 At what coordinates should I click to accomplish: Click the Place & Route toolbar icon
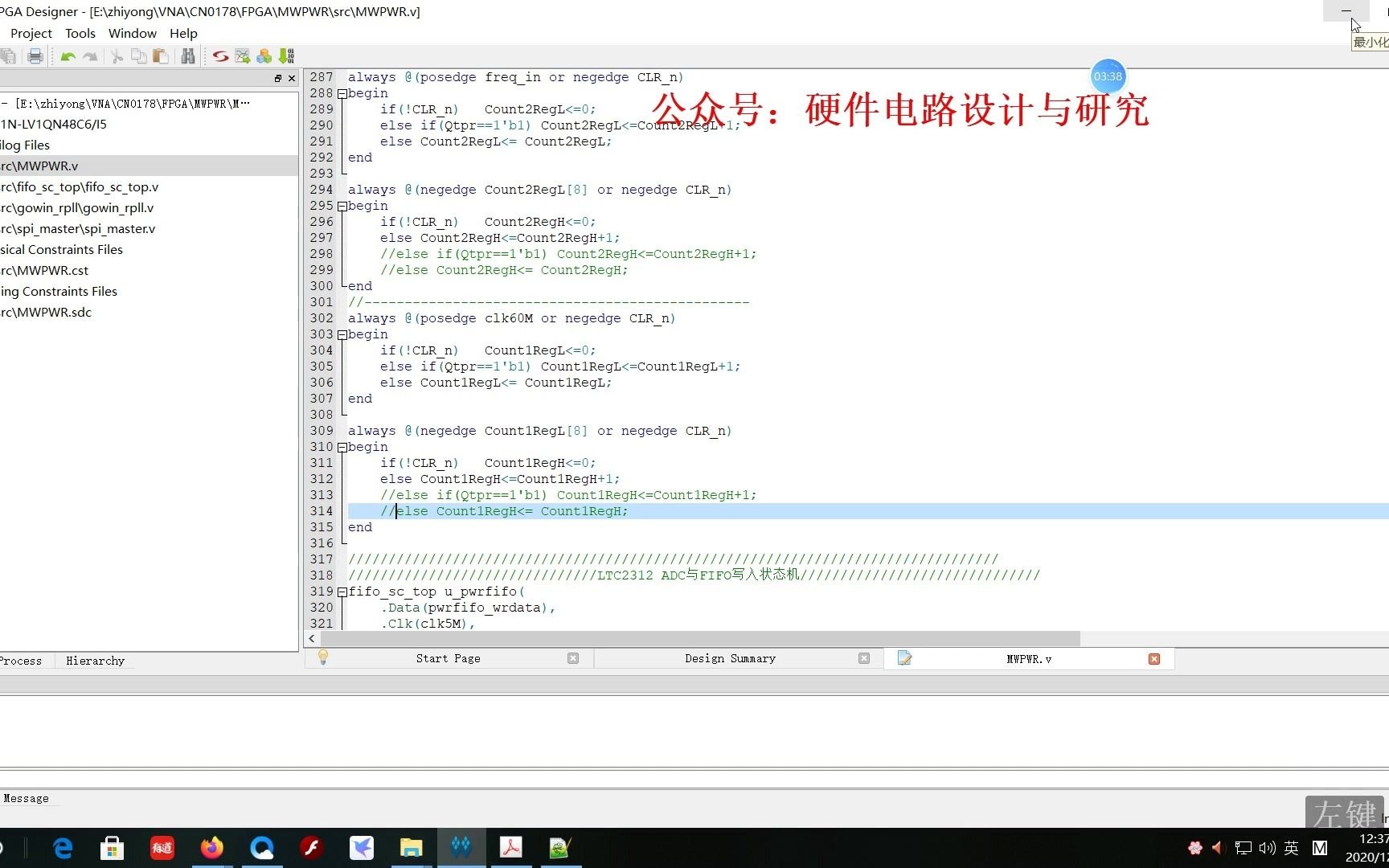[x=242, y=55]
